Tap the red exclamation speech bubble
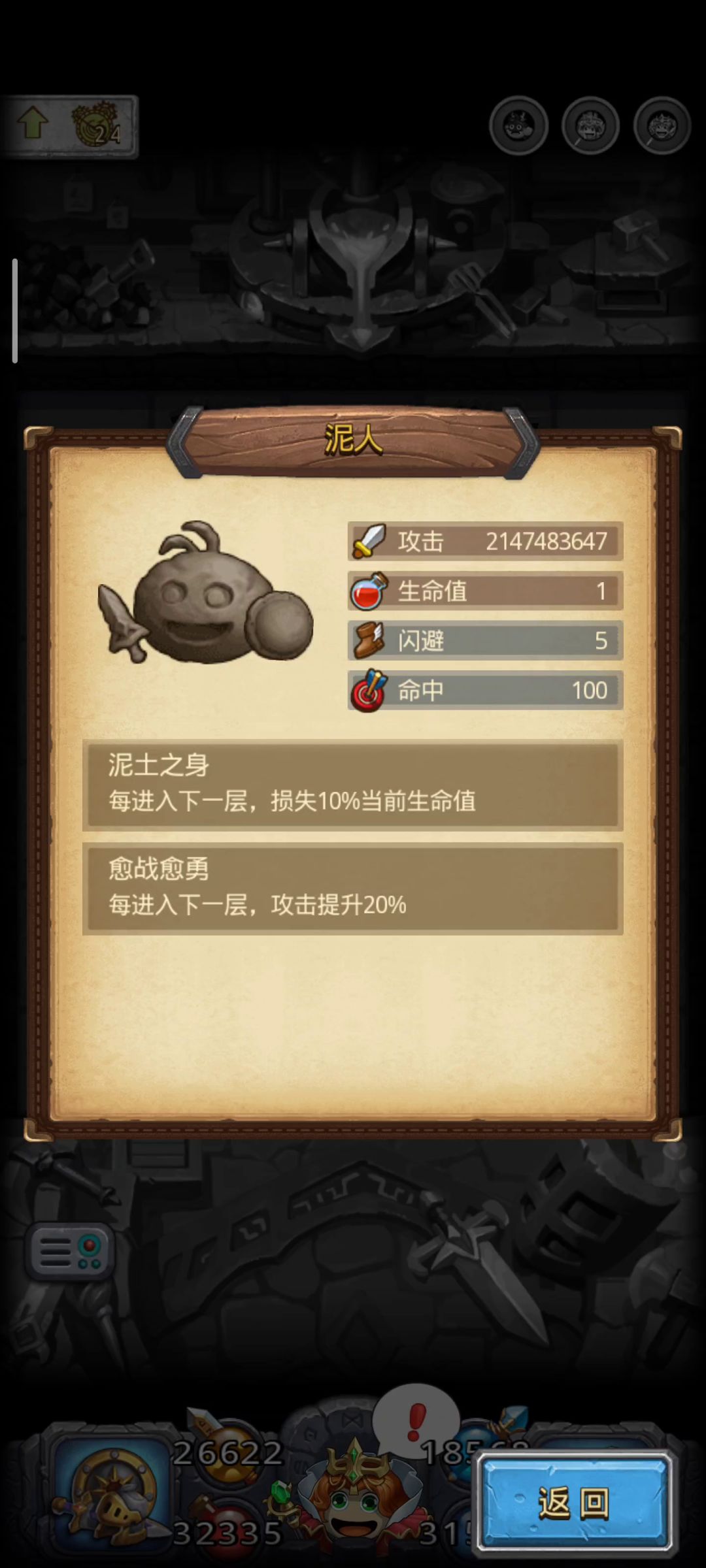The image size is (706, 1568). coord(416,1423)
